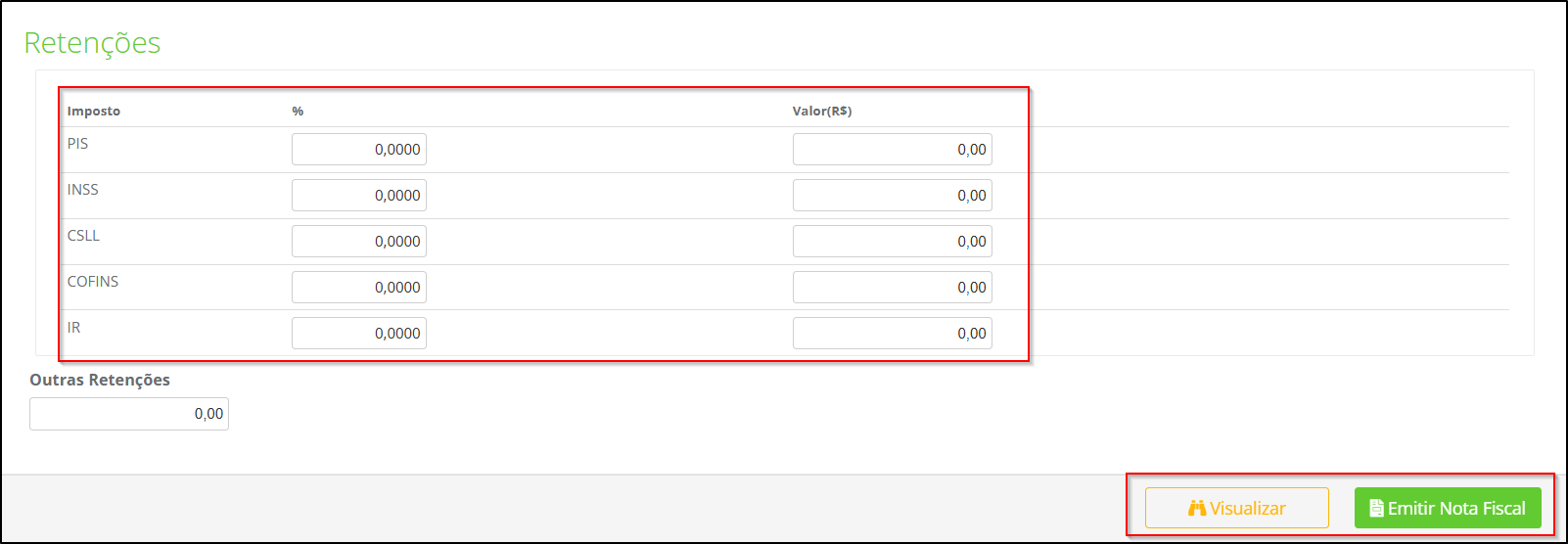
Task: Click the IR Valor(R$) field
Action: pos(892,334)
